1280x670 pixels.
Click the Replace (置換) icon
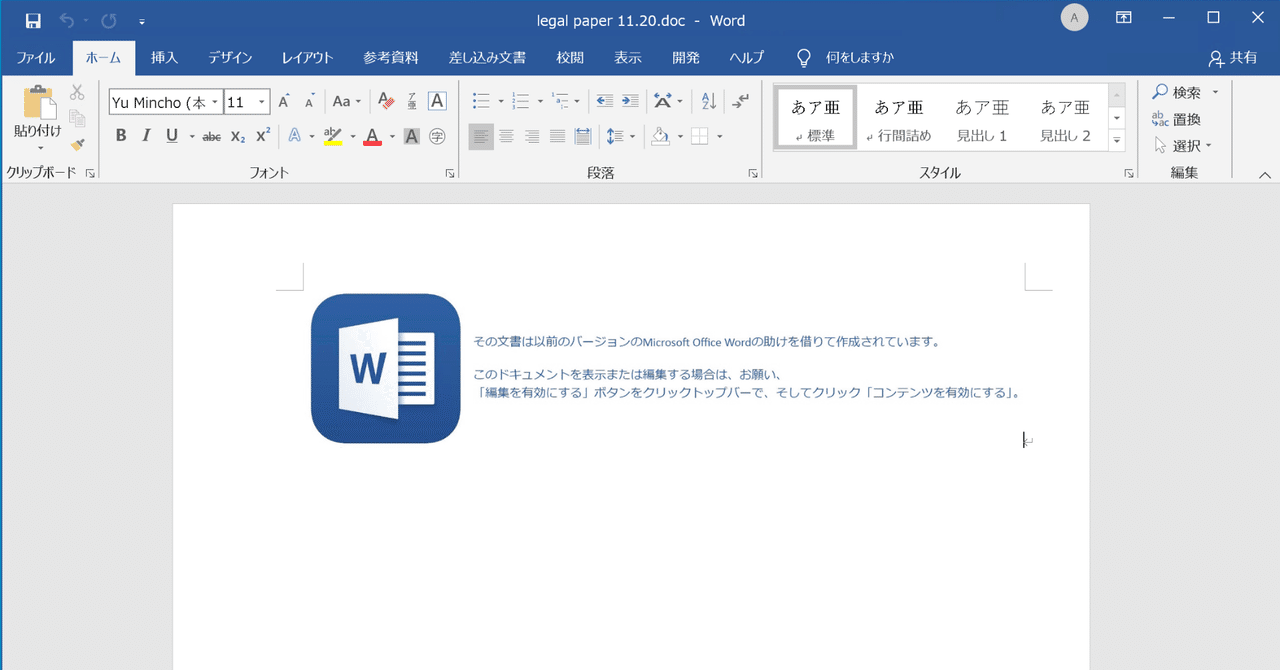pos(1176,119)
